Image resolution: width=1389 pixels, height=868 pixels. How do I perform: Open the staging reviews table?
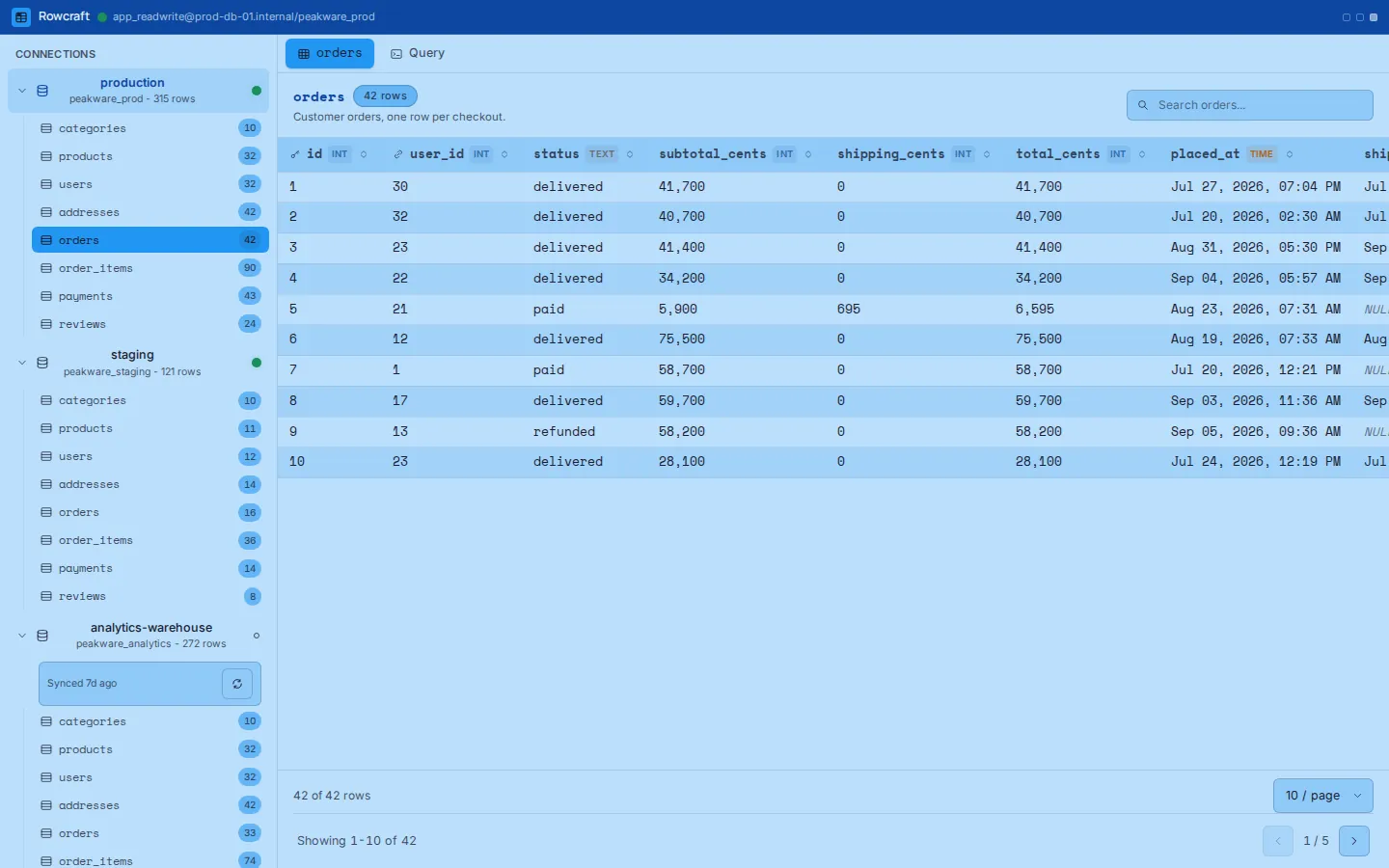[150, 596]
